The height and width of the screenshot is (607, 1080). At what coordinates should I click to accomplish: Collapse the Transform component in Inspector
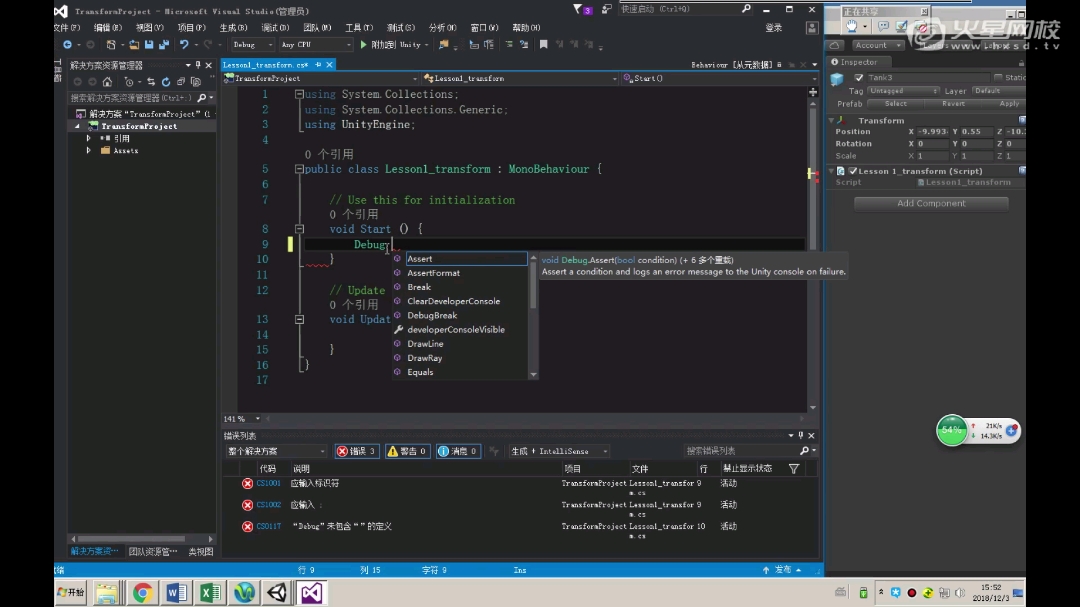(x=831, y=121)
